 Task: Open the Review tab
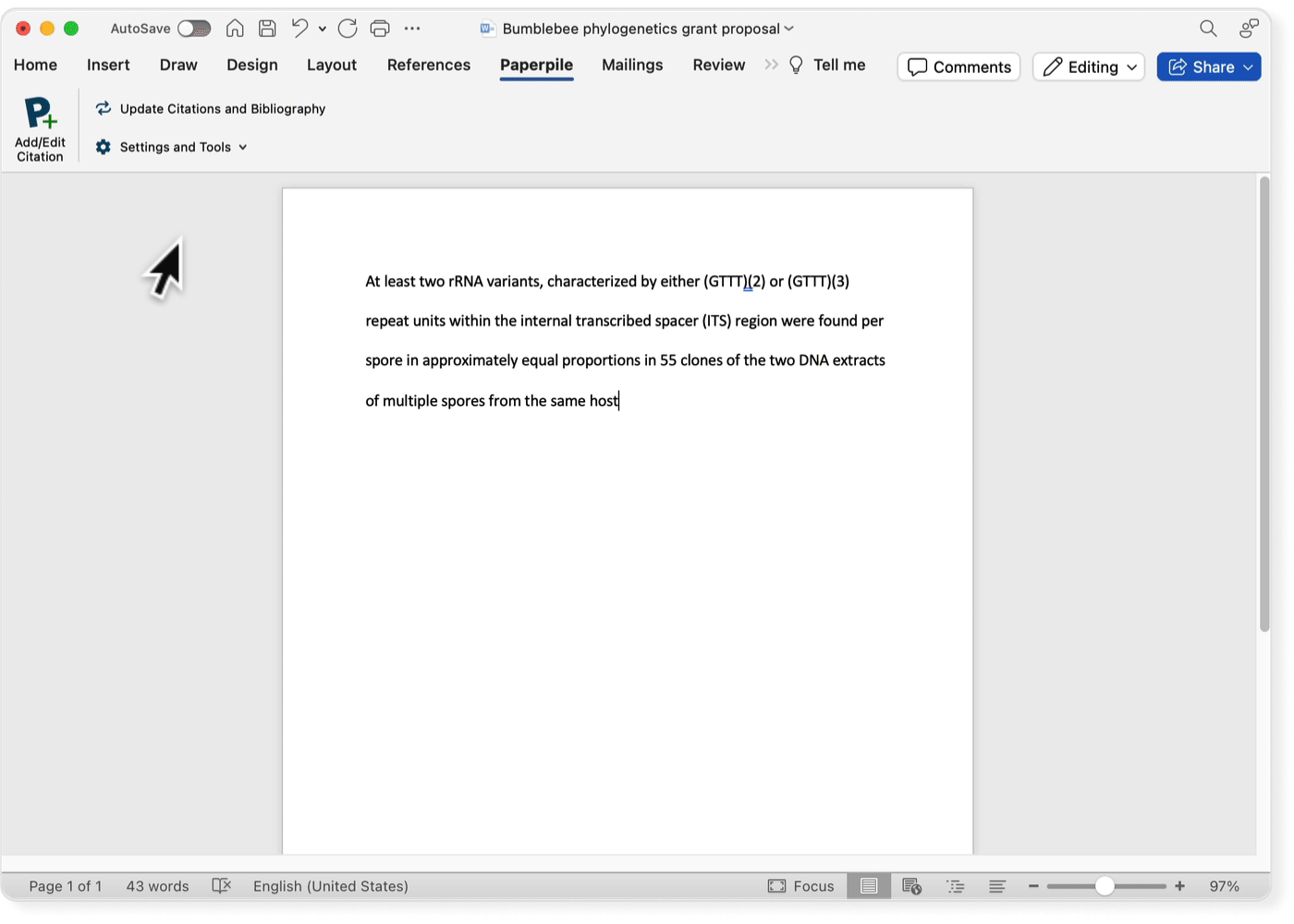[718, 65]
